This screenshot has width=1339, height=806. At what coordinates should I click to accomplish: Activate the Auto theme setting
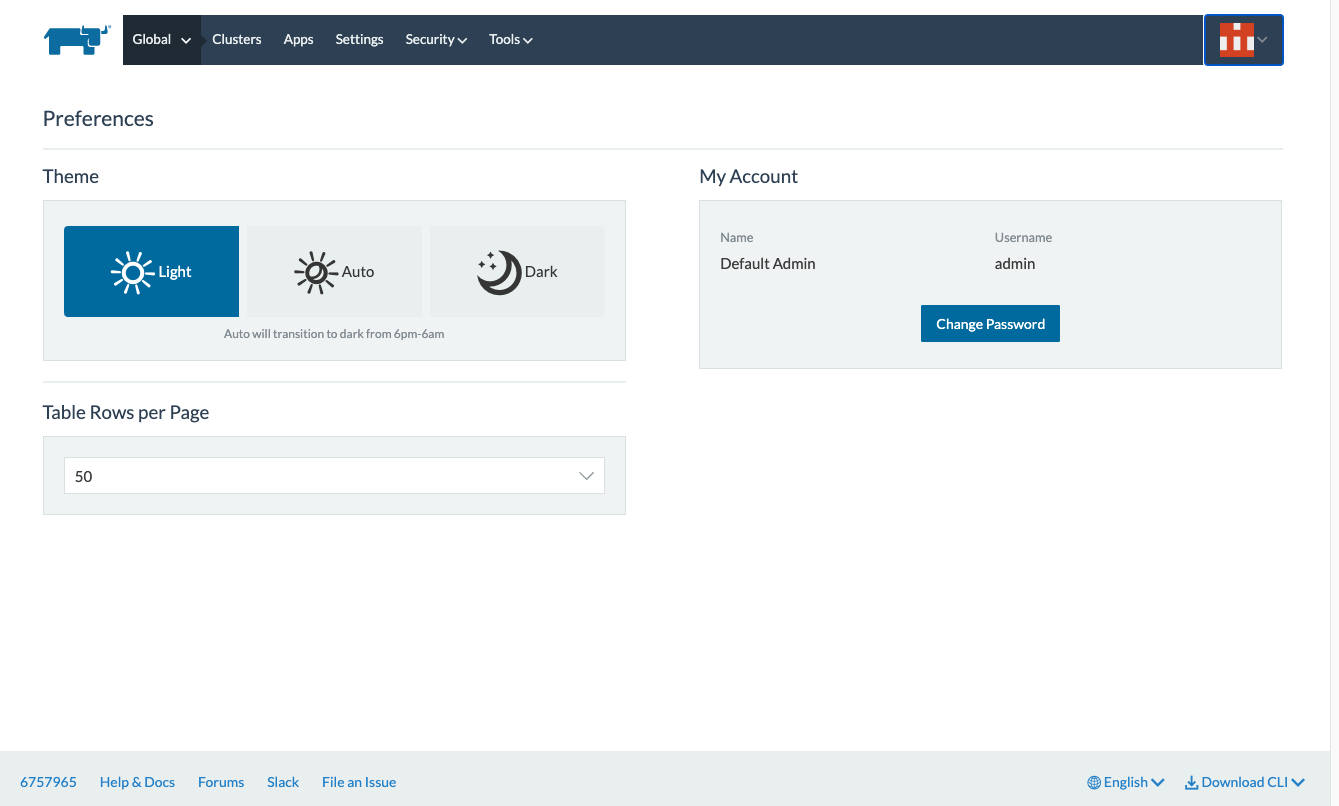333,271
